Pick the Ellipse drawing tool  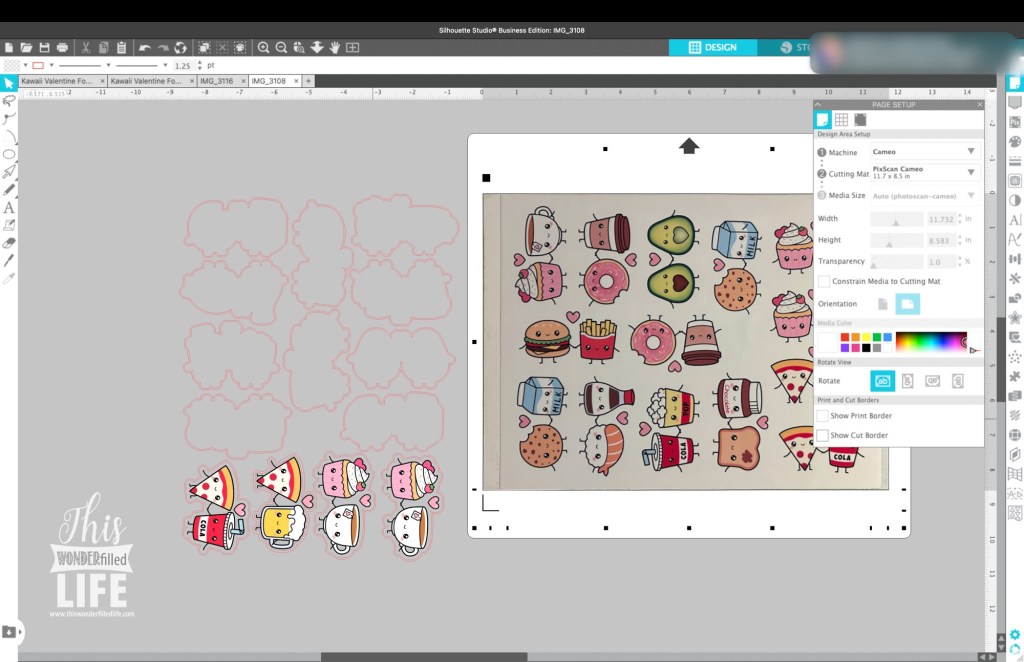point(9,154)
